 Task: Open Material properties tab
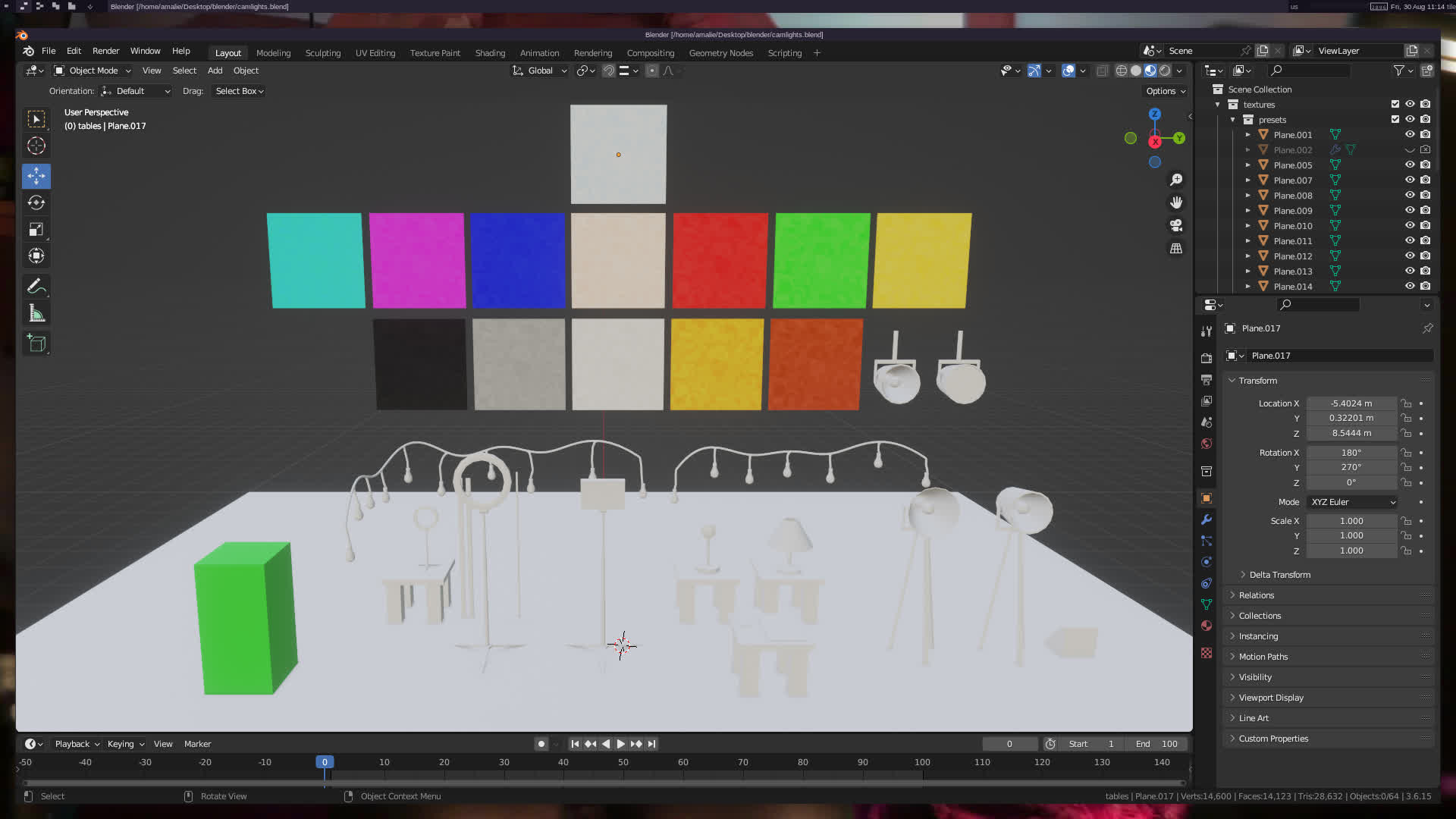tap(1207, 626)
